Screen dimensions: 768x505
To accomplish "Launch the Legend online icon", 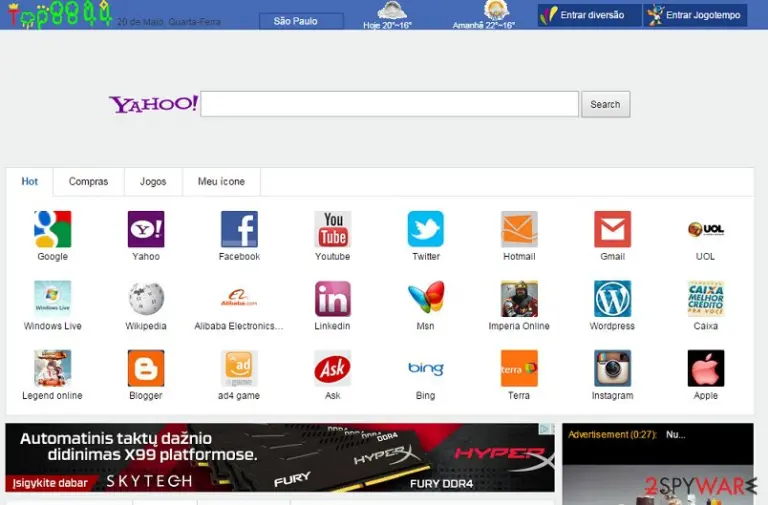I will pos(52,368).
